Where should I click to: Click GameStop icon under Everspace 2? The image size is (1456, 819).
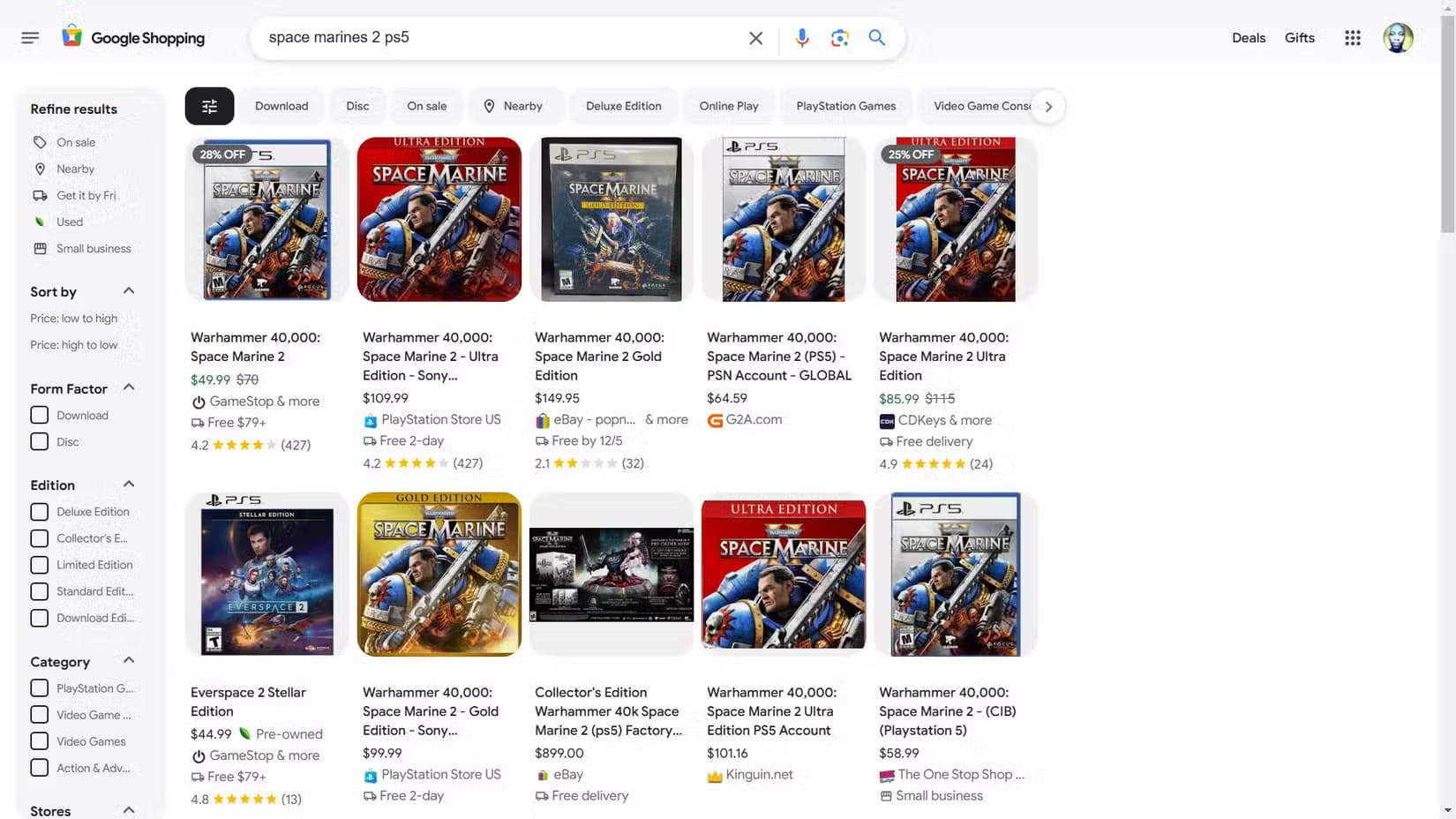(x=199, y=756)
